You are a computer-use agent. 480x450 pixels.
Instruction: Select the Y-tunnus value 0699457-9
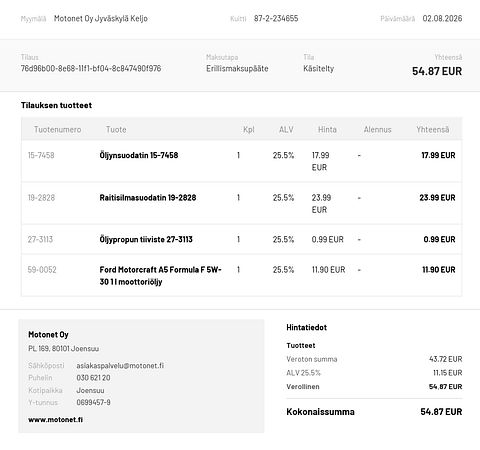pyautogui.click(x=93, y=403)
